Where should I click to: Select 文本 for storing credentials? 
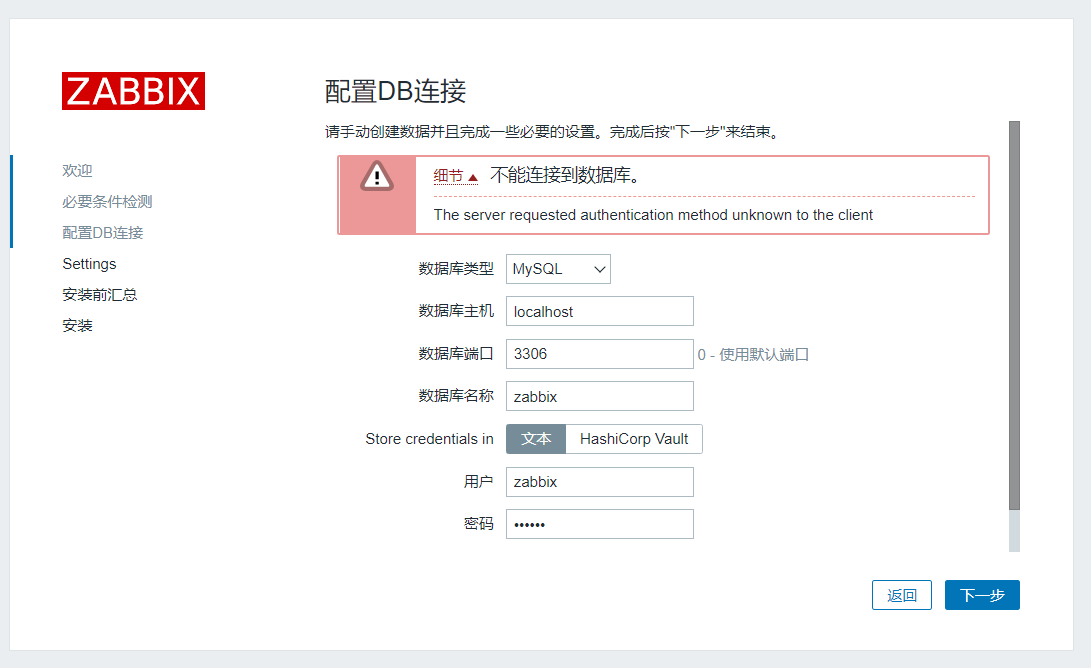click(536, 438)
